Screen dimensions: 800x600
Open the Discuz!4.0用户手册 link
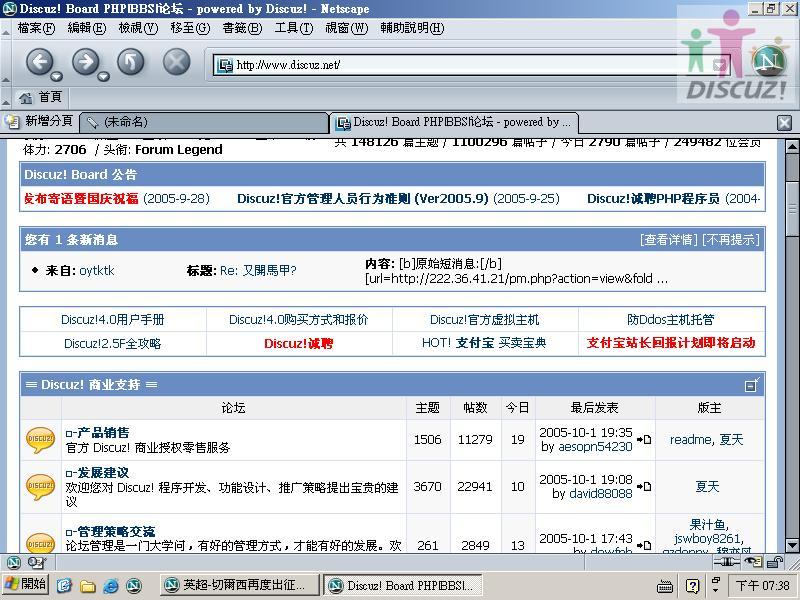[113, 319]
